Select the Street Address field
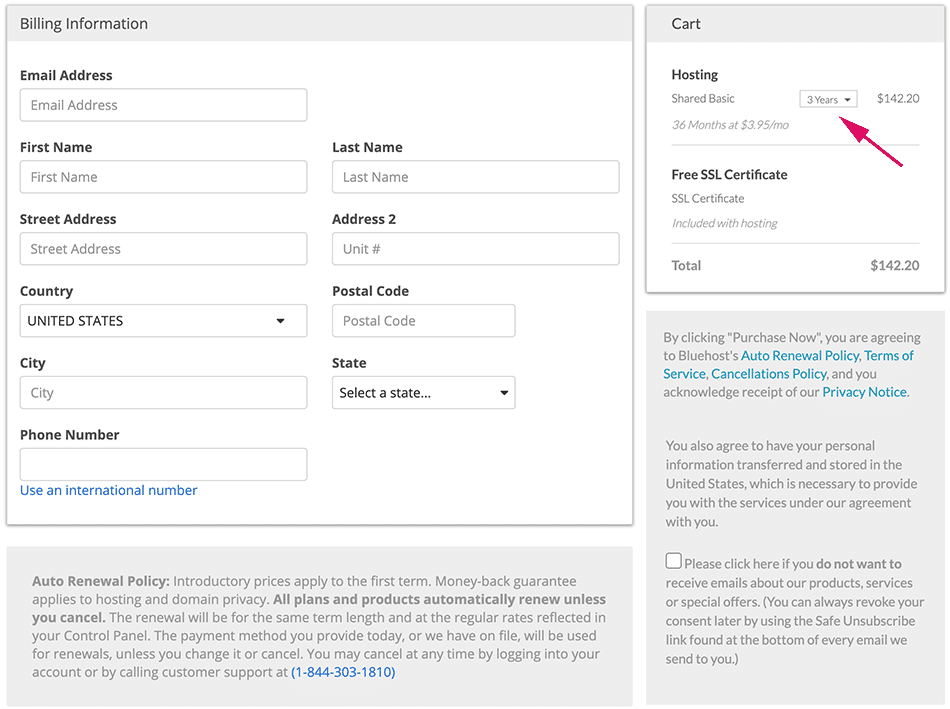 163,249
